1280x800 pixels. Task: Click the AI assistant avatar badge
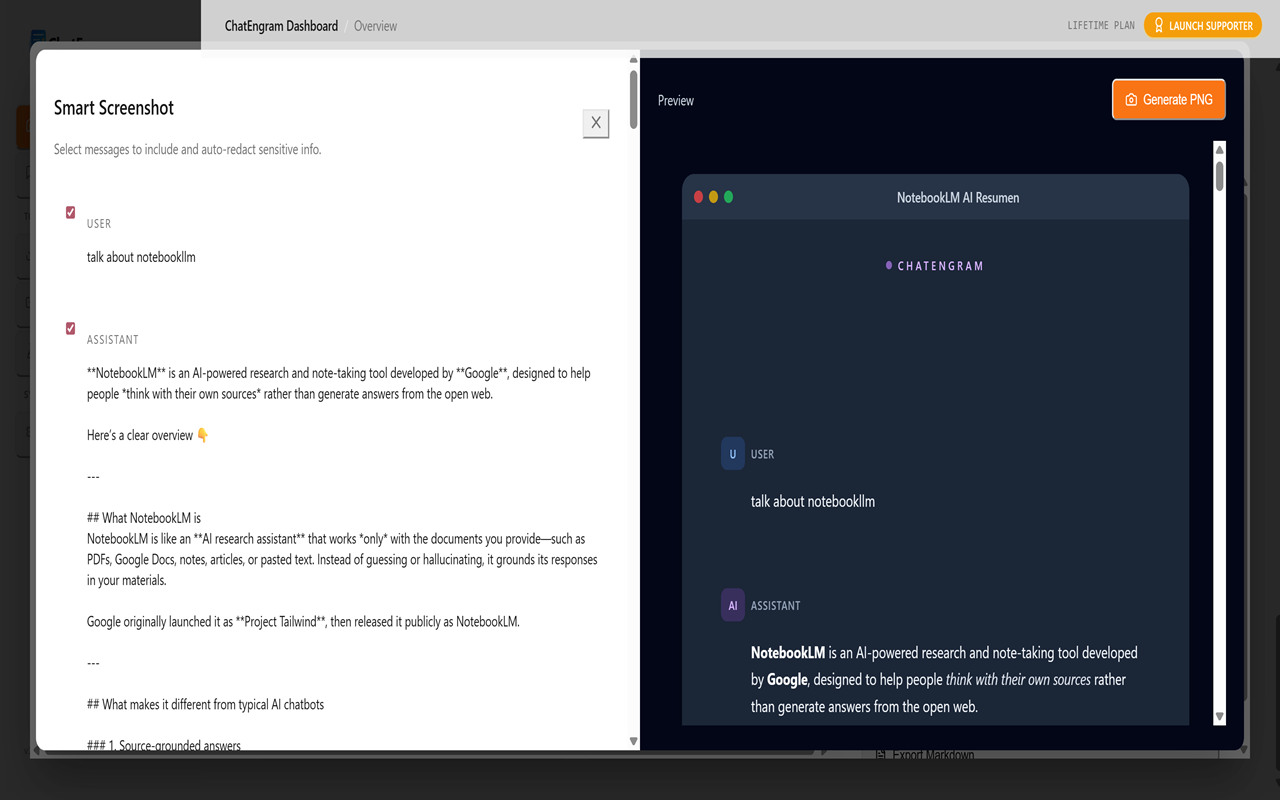[x=731, y=604]
